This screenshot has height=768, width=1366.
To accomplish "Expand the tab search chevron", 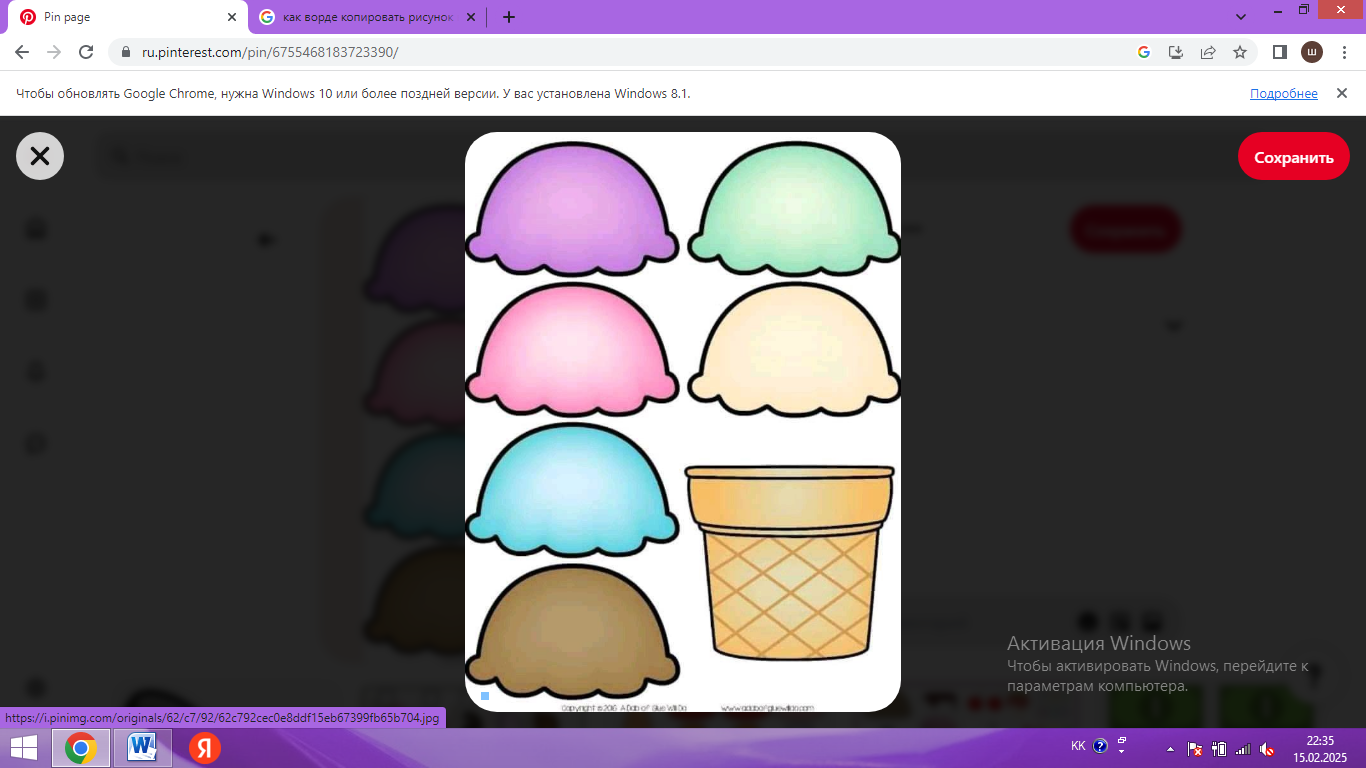I will tap(1241, 17).
